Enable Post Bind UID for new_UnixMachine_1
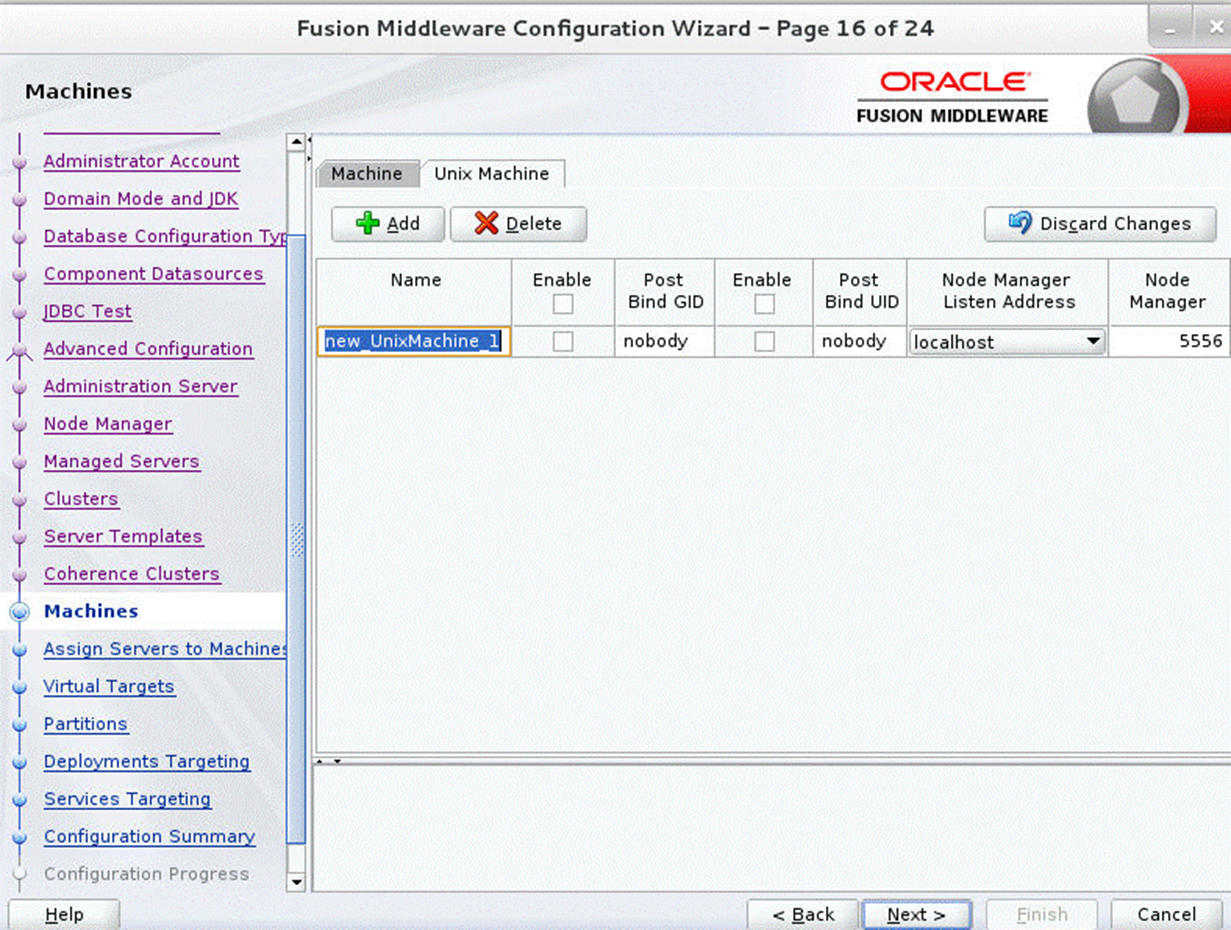Screen dimensions: 1231x930 point(762,341)
